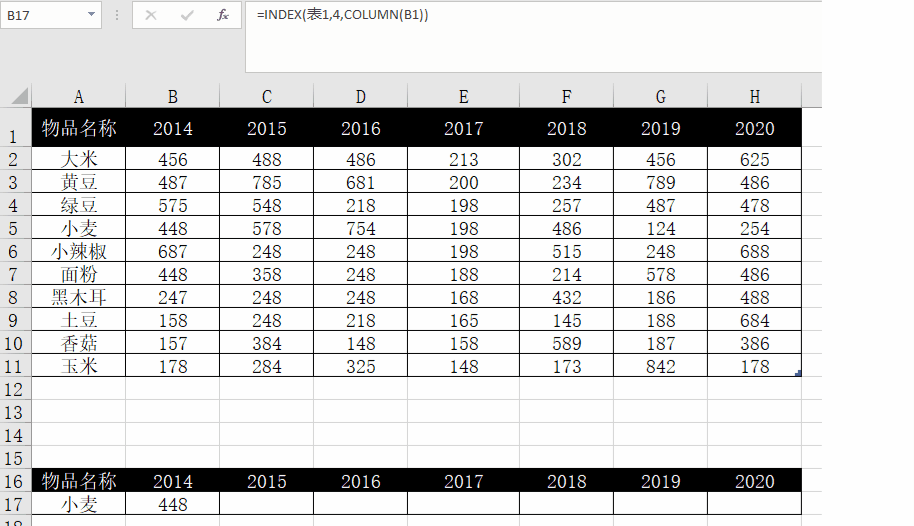The height and width of the screenshot is (526, 914).
Task: Click cell with value 515
Action: click(x=567, y=251)
